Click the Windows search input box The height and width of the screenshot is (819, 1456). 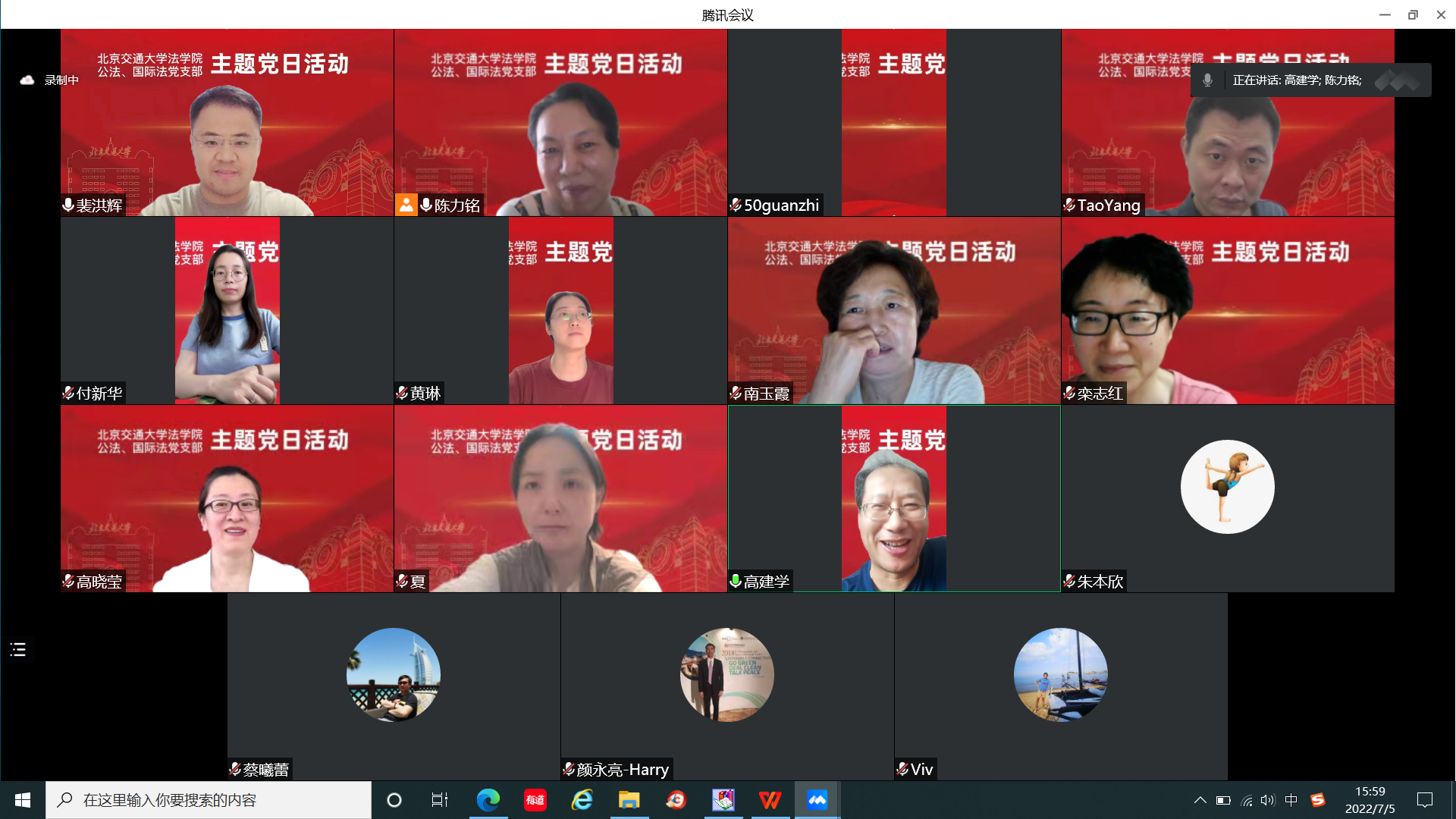(x=209, y=800)
